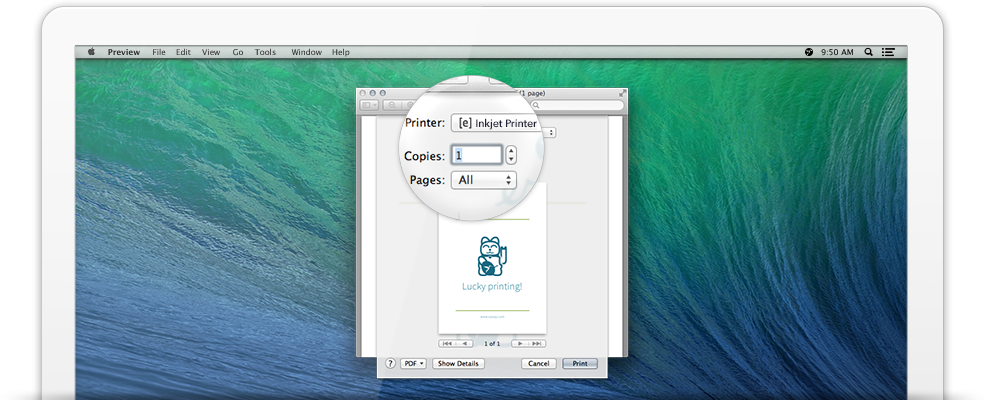Open Spotlight search magnifier icon
The width and height of the screenshot is (985, 400).
(x=869, y=52)
